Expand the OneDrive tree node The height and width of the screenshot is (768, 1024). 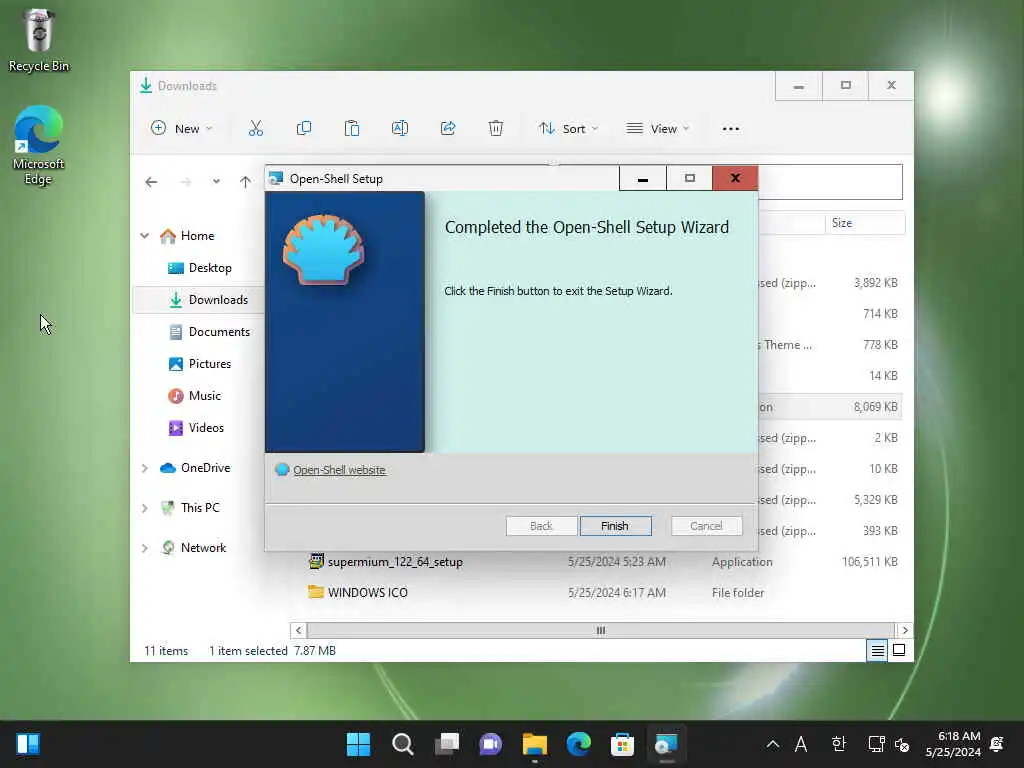pyautogui.click(x=145, y=468)
